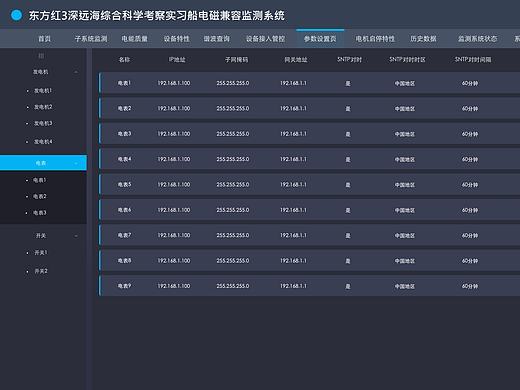Select 电表2 in the sidebar

coord(40,197)
